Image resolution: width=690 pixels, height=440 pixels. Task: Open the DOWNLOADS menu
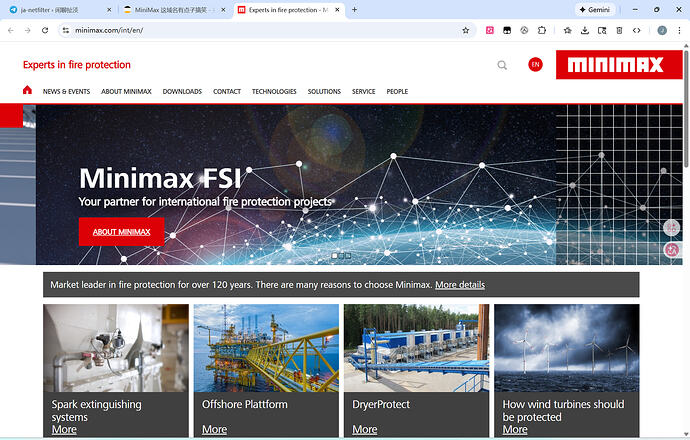182,92
